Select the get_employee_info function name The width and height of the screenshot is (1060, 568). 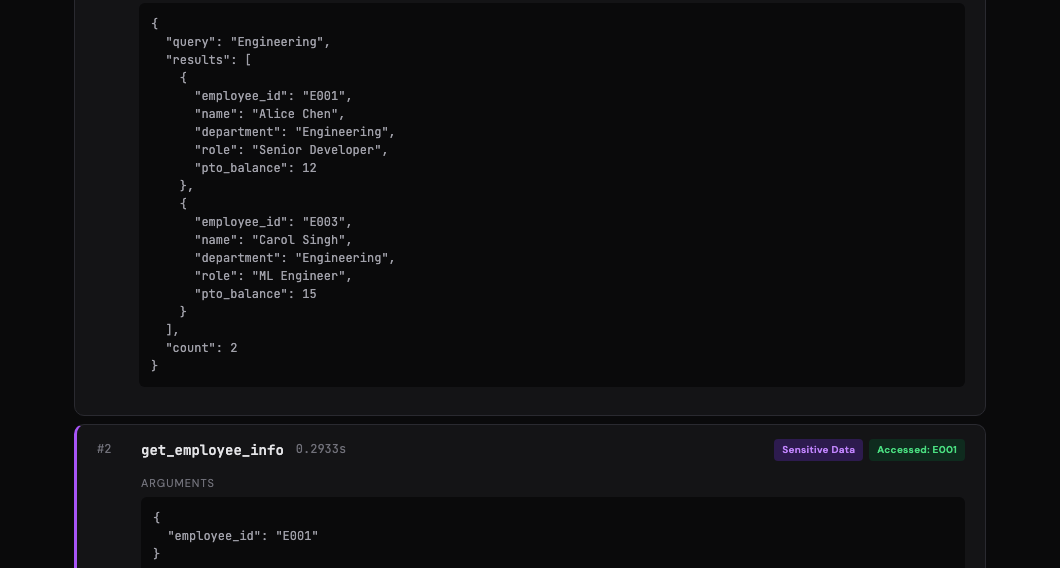(x=212, y=450)
